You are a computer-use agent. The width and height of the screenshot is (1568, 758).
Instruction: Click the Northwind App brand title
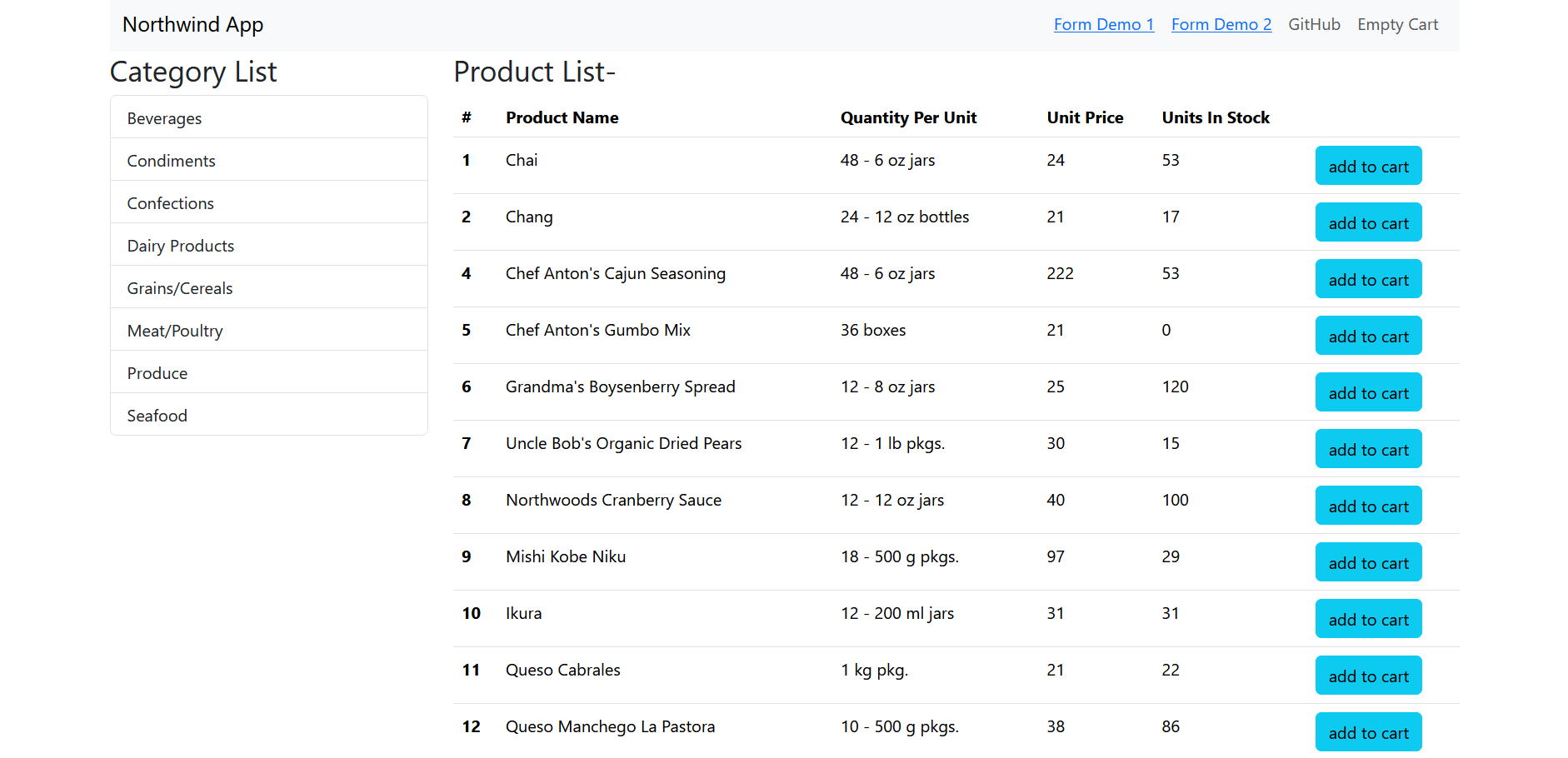click(192, 25)
